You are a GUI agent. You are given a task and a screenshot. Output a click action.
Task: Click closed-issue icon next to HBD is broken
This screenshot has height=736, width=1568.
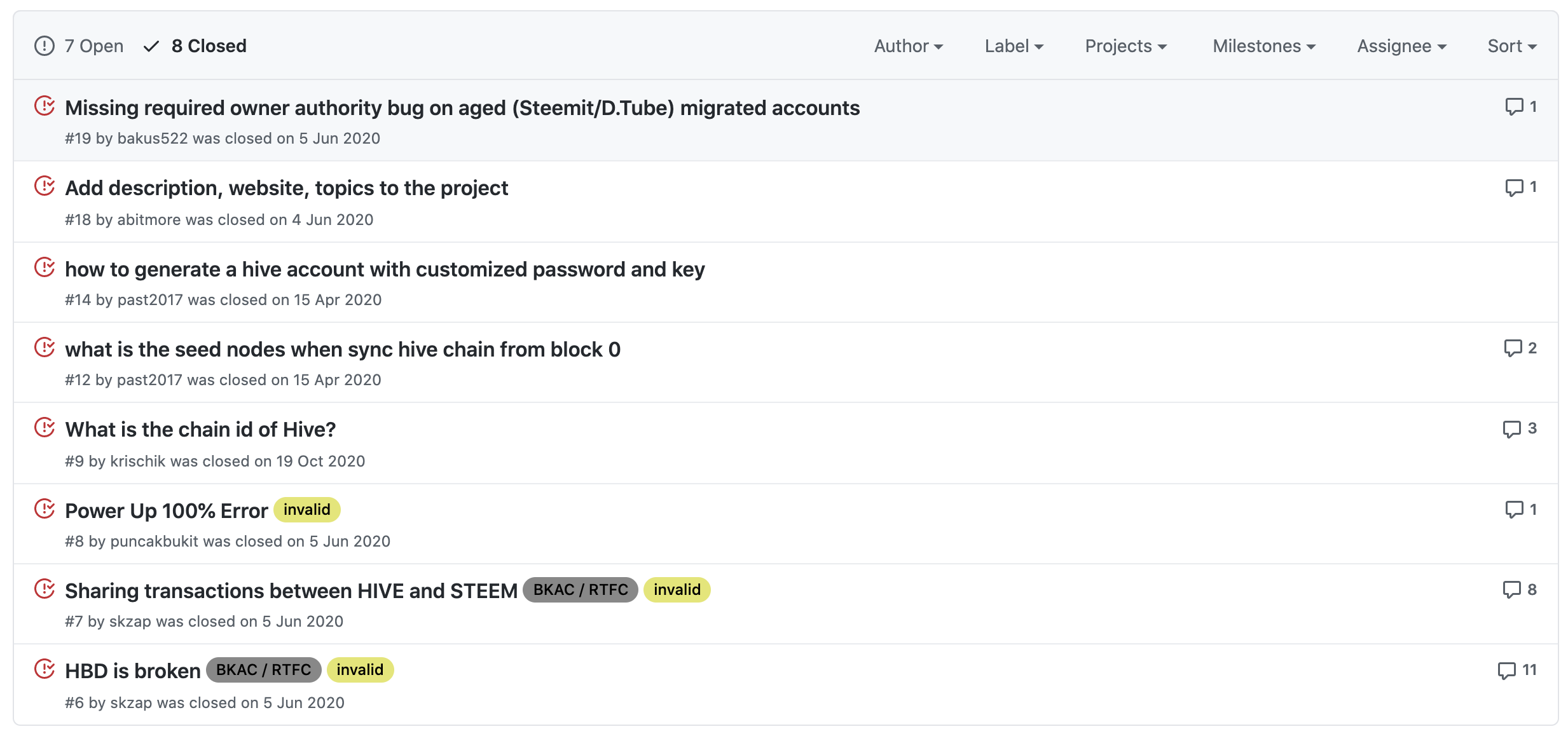(45, 669)
